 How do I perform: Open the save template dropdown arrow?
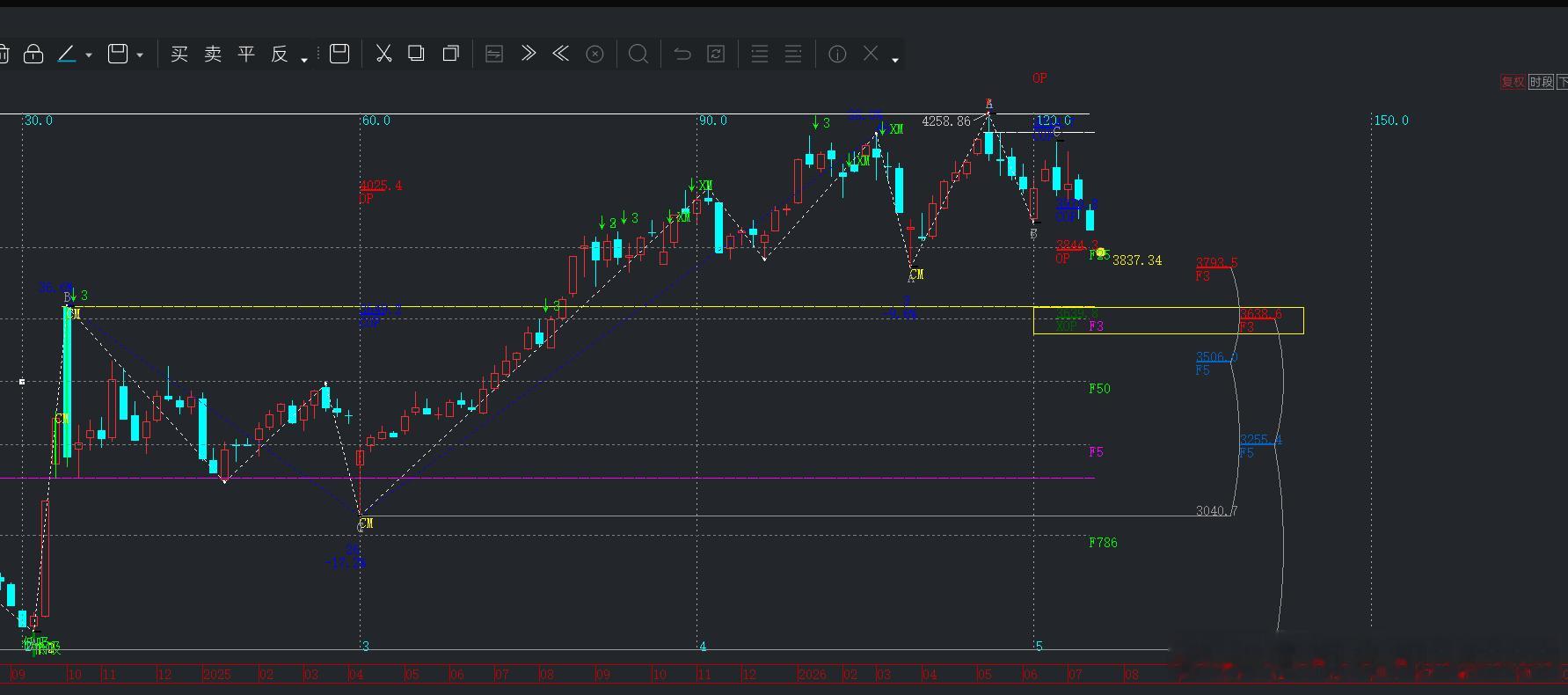[140, 55]
